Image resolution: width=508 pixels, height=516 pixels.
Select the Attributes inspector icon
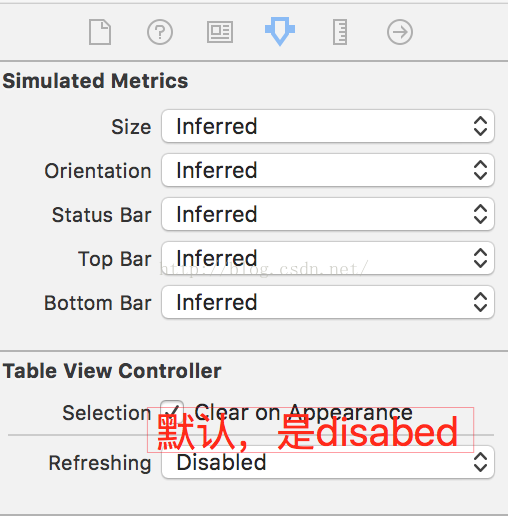click(280, 31)
